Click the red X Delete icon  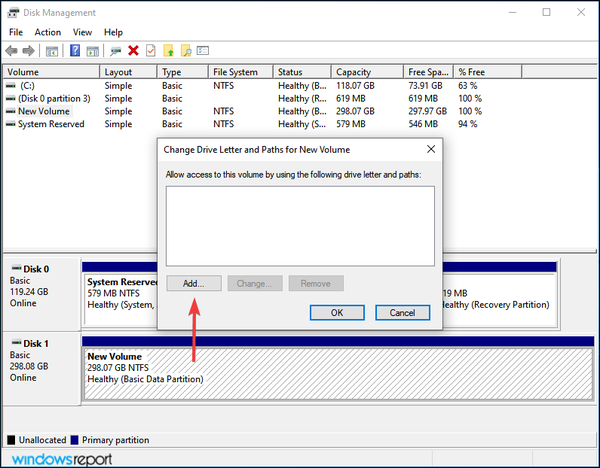coord(133,51)
